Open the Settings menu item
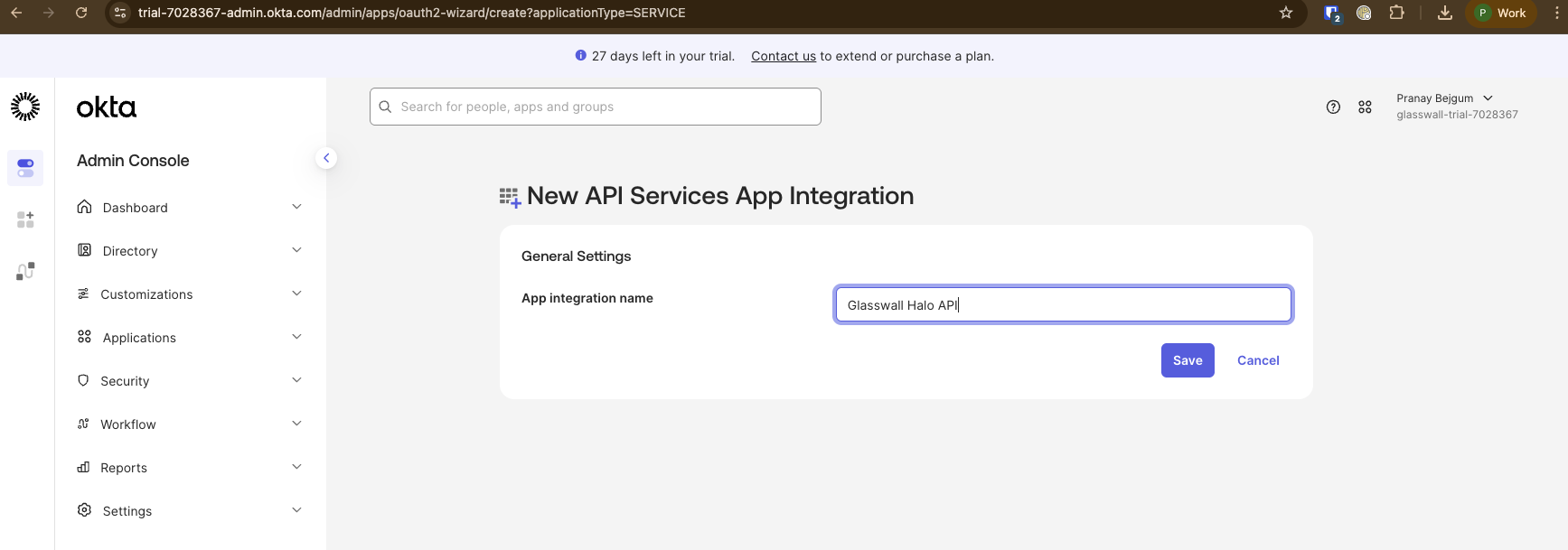Image resolution: width=1568 pixels, height=550 pixels. pyautogui.click(x=190, y=510)
